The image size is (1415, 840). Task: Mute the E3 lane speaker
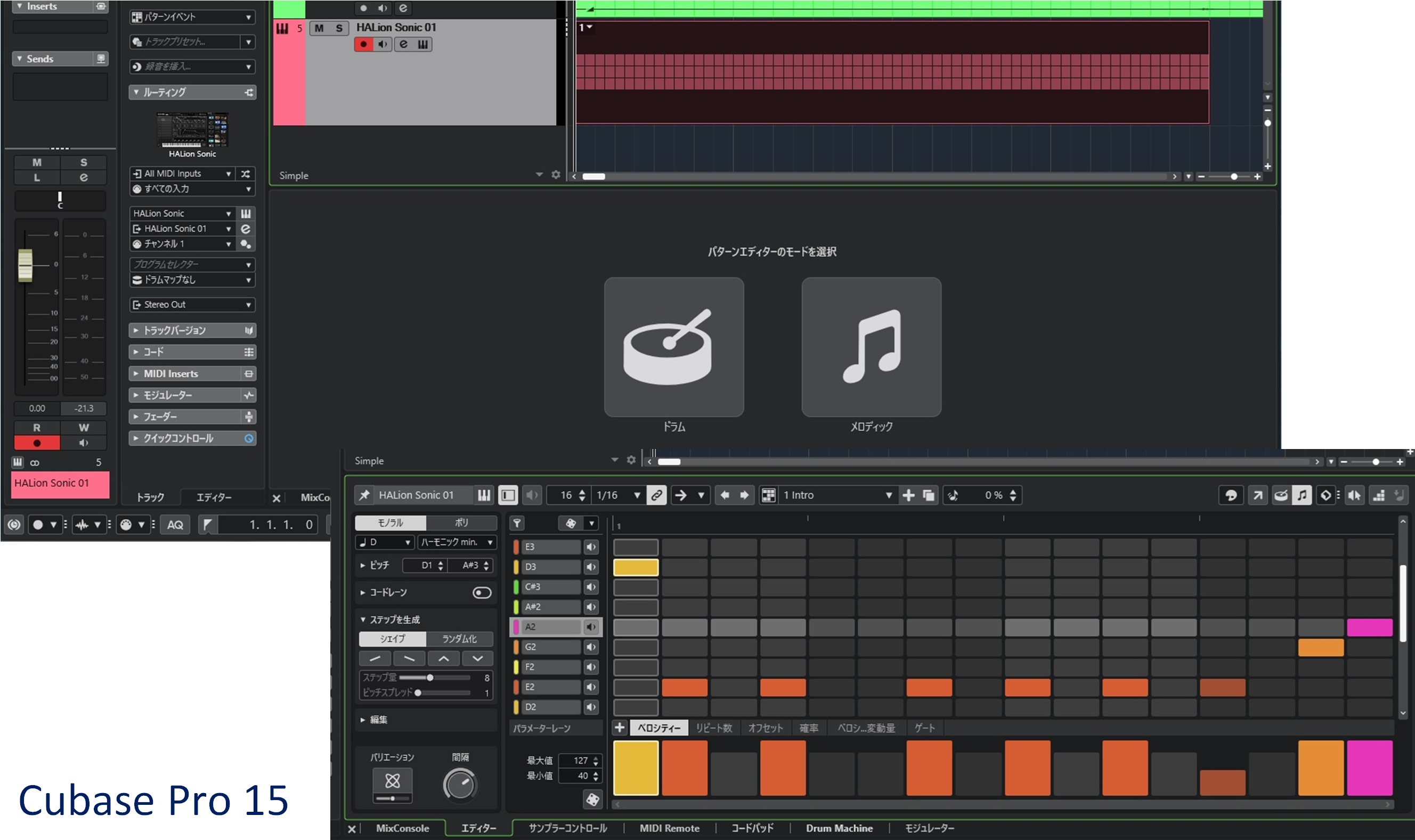(x=591, y=547)
